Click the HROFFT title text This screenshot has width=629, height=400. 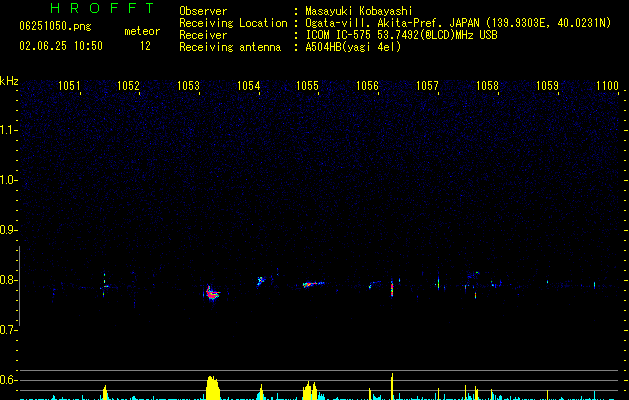102,8
